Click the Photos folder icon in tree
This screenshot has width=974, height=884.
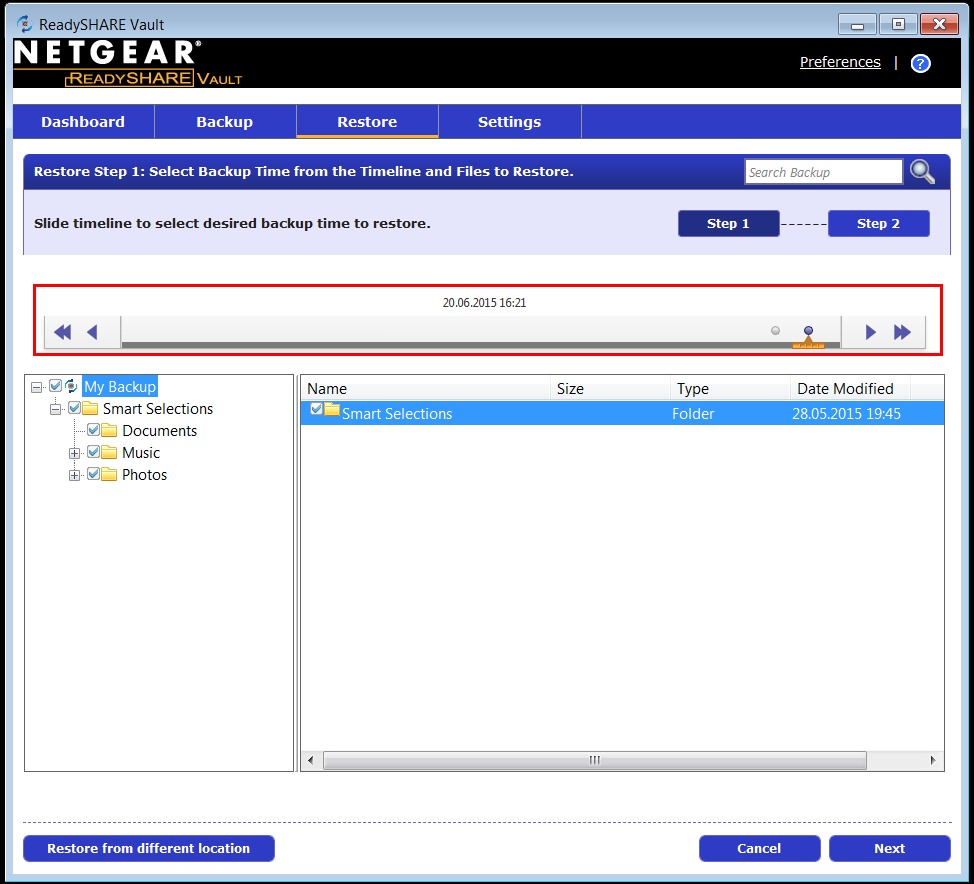point(109,475)
